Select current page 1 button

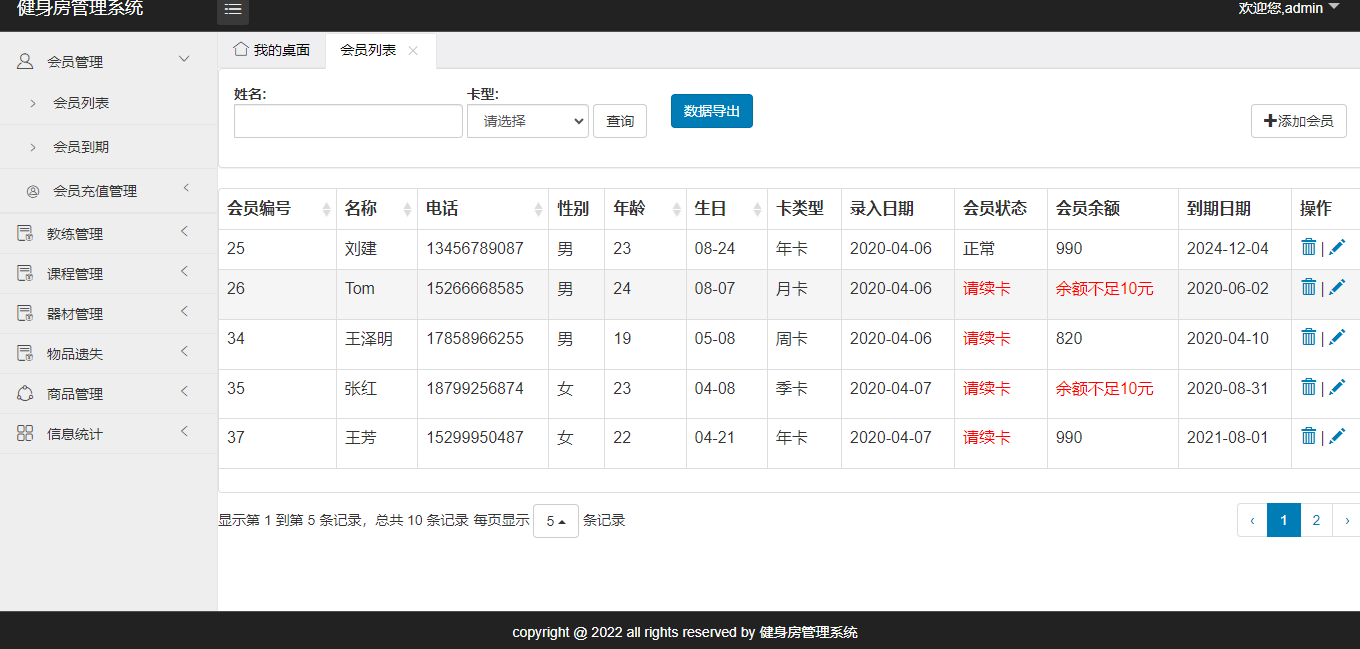click(1284, 520)
